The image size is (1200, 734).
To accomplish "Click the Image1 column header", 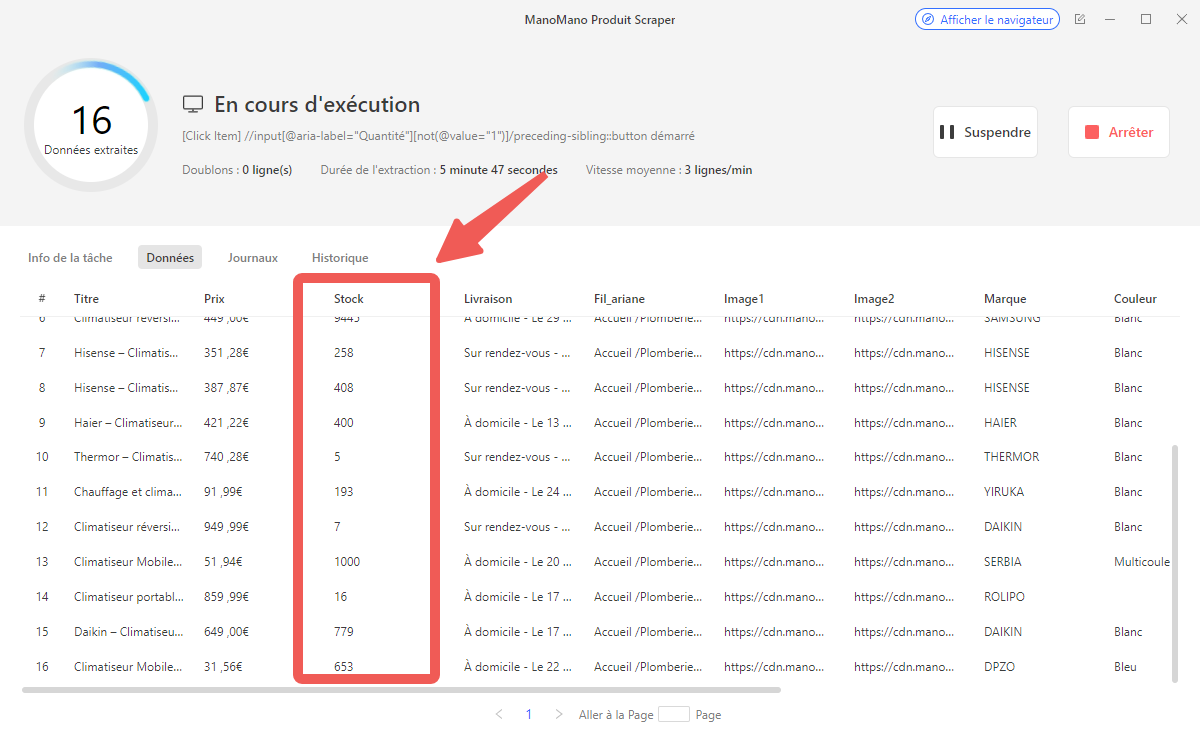I will (744, 299).
